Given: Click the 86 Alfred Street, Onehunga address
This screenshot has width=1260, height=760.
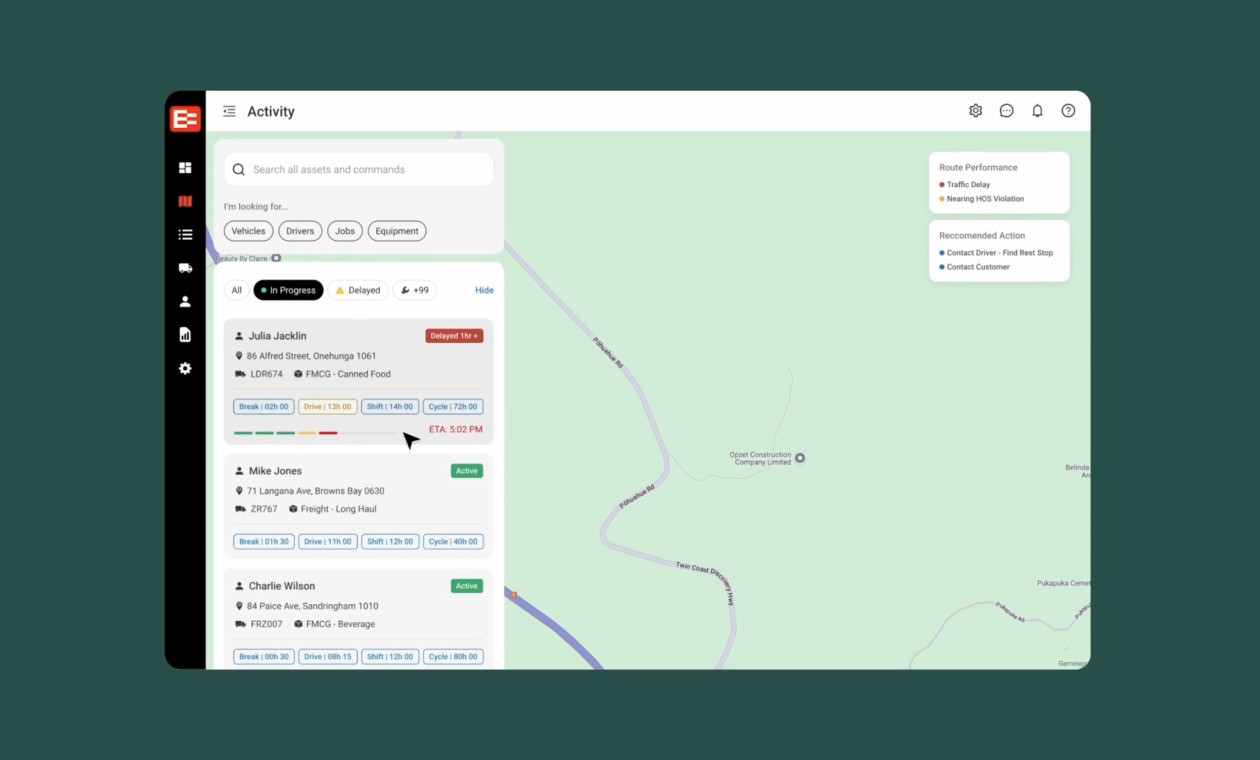Looking at the screenshot, I should [312, 356].
